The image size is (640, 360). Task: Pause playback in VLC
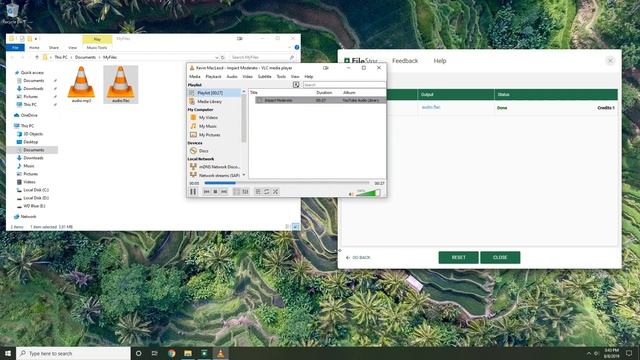coord(193,191)
